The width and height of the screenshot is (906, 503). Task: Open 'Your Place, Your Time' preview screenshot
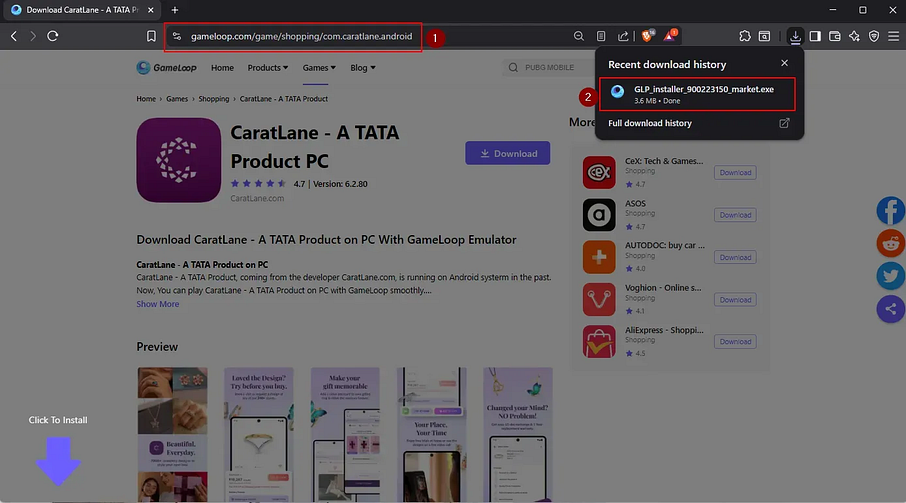click(x=432, y=434)
